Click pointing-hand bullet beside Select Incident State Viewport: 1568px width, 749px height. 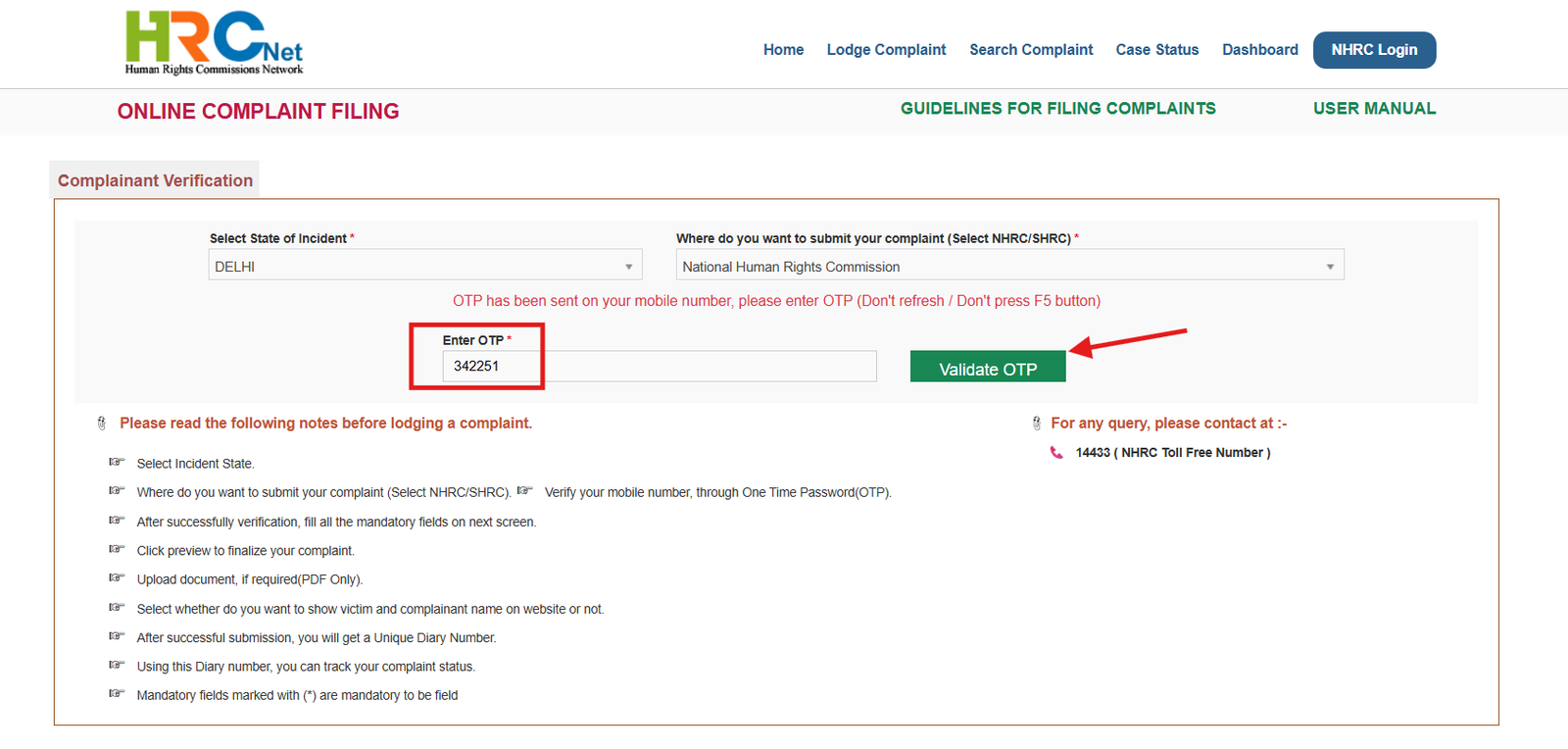point(117,462)
